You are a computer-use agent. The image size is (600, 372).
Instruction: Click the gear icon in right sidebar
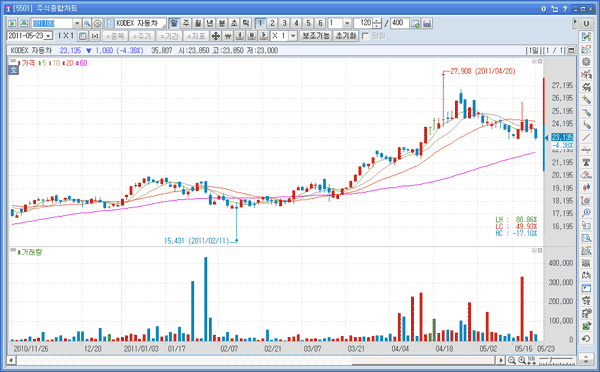586,62
